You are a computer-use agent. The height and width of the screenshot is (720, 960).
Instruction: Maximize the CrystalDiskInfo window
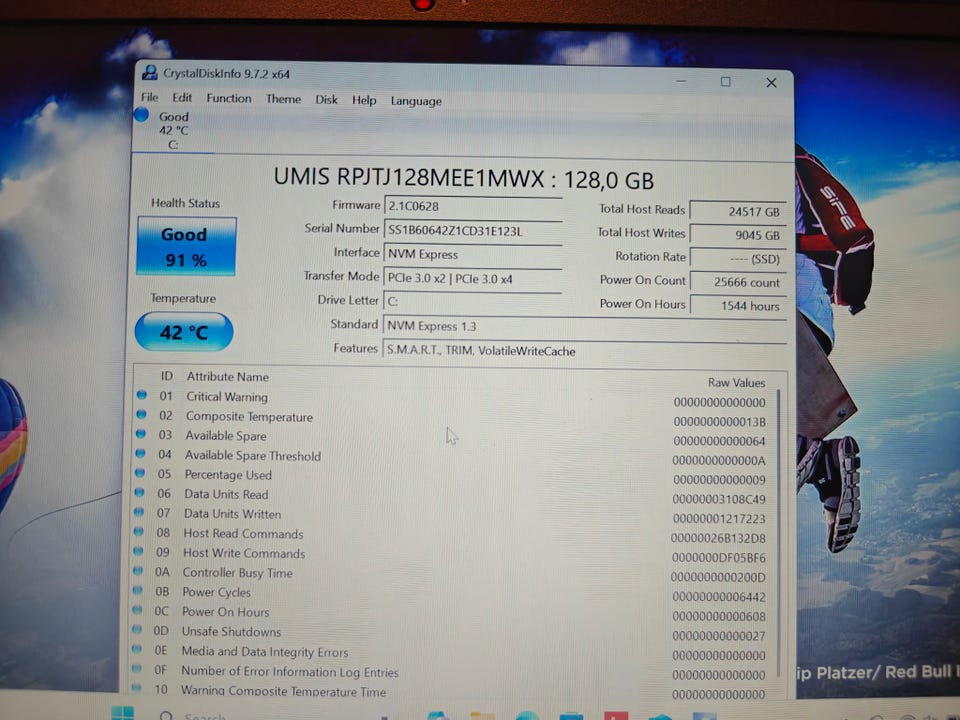click(x=726, y=81)
